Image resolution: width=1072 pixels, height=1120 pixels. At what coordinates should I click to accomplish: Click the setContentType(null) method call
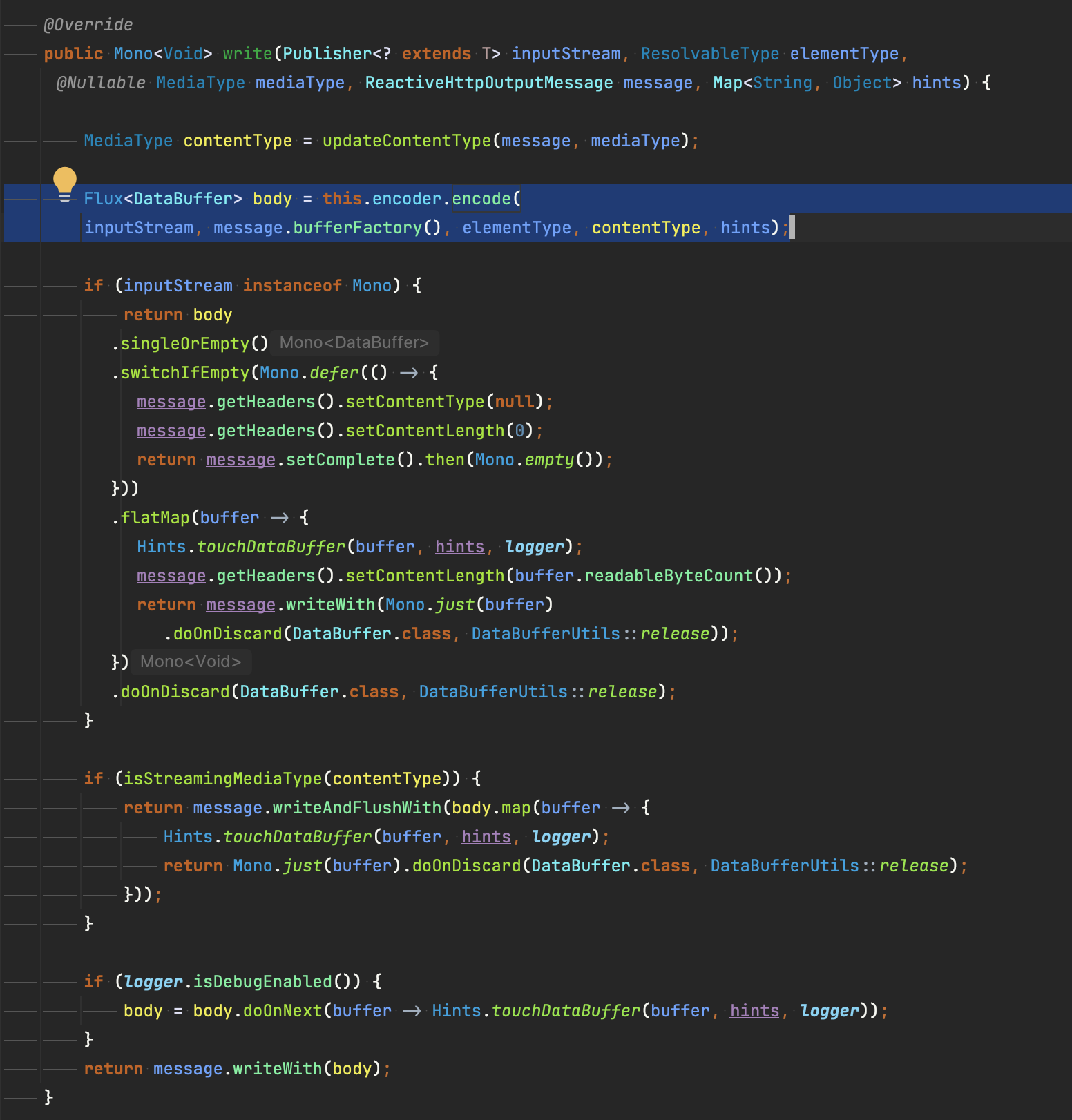pos(415,402)
